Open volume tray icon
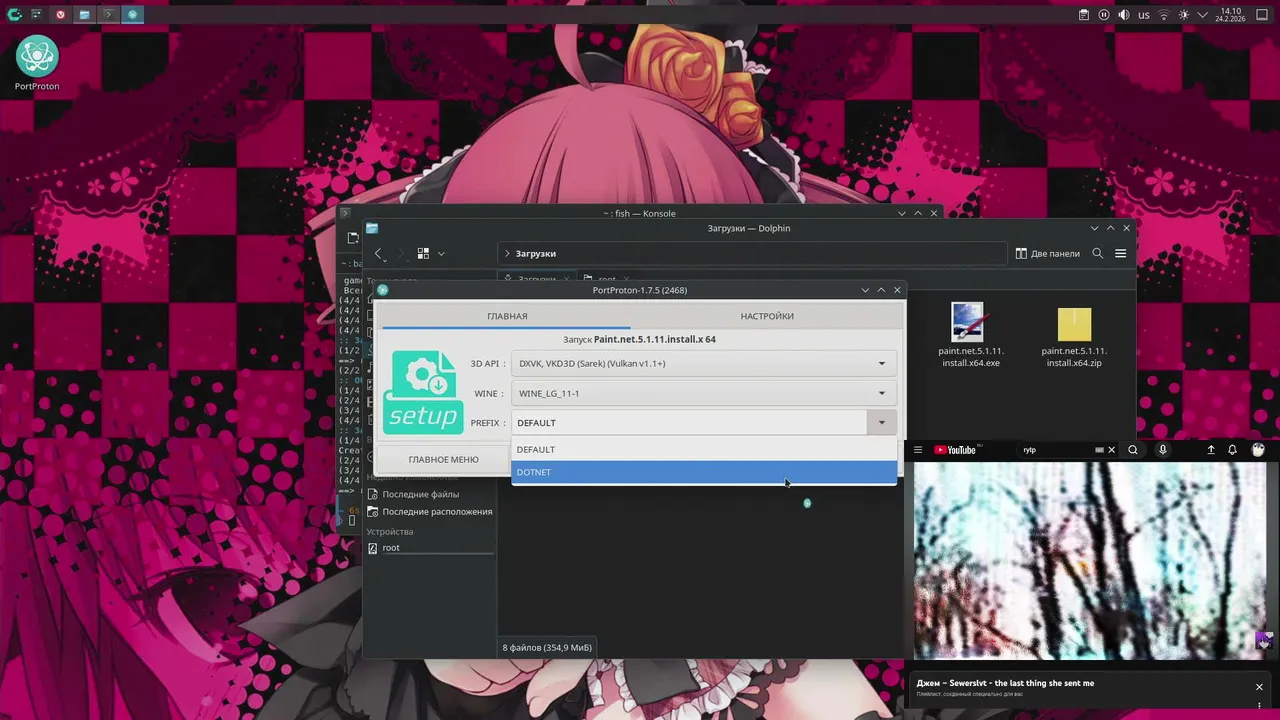This screenshot has width=1280, height=720. click(x=1124, y=15)
